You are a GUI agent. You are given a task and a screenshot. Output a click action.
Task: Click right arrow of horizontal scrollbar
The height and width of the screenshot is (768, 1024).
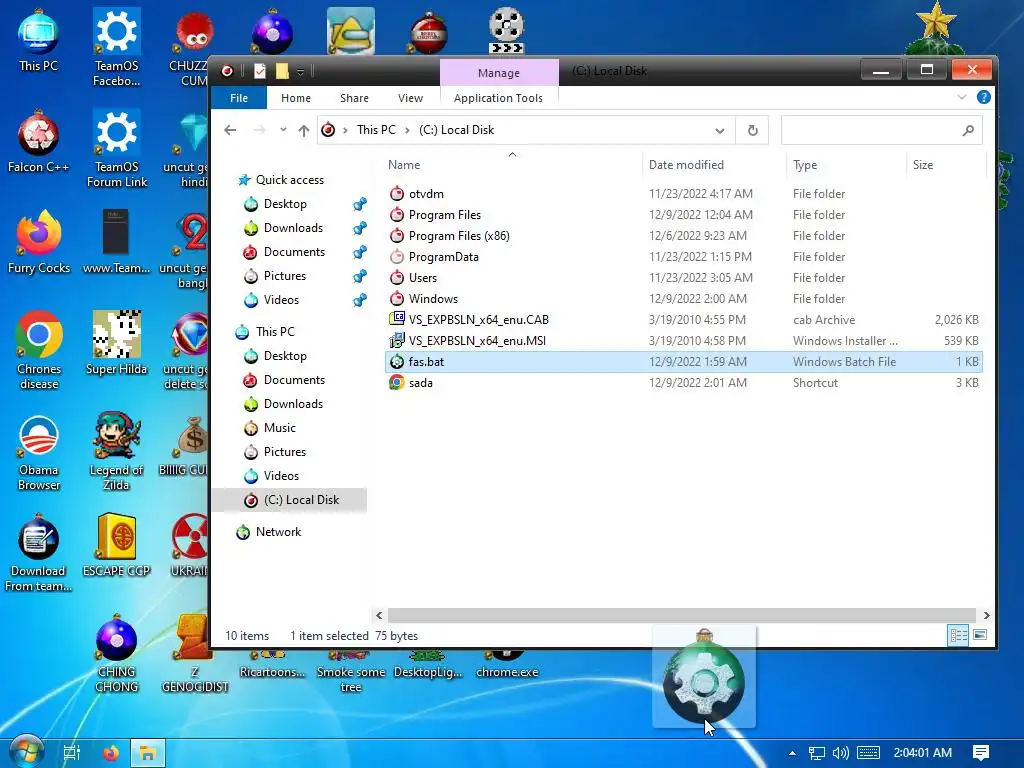[985, 615]
